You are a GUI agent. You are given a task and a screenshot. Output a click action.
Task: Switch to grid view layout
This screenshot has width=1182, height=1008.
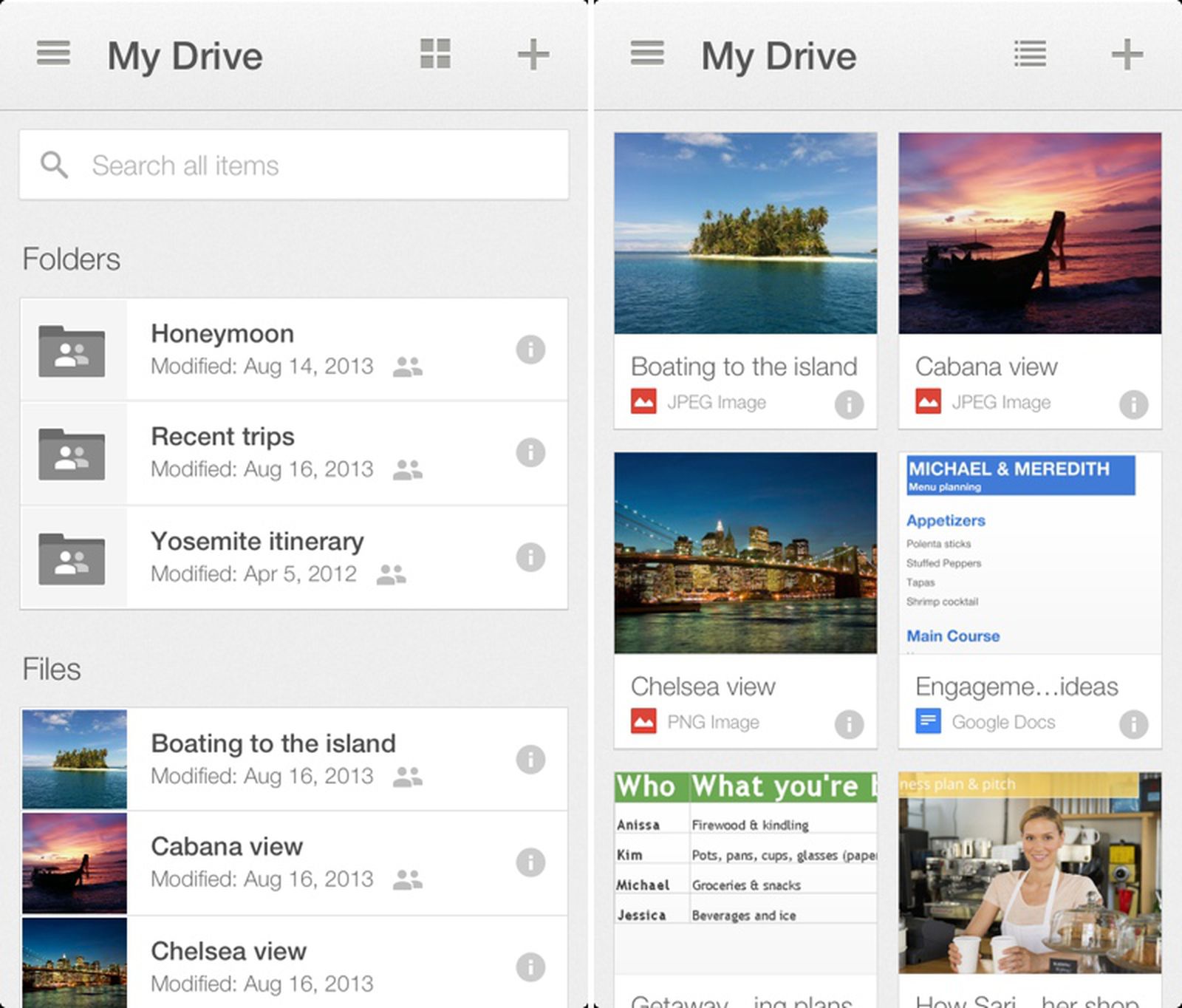tap(434, 55)
